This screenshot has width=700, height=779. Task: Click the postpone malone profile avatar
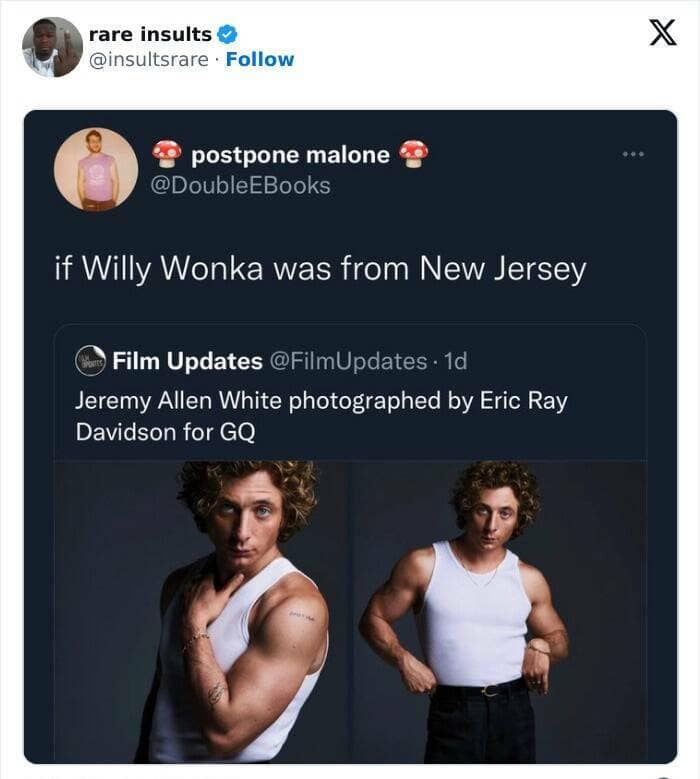(x=96, y=169)
